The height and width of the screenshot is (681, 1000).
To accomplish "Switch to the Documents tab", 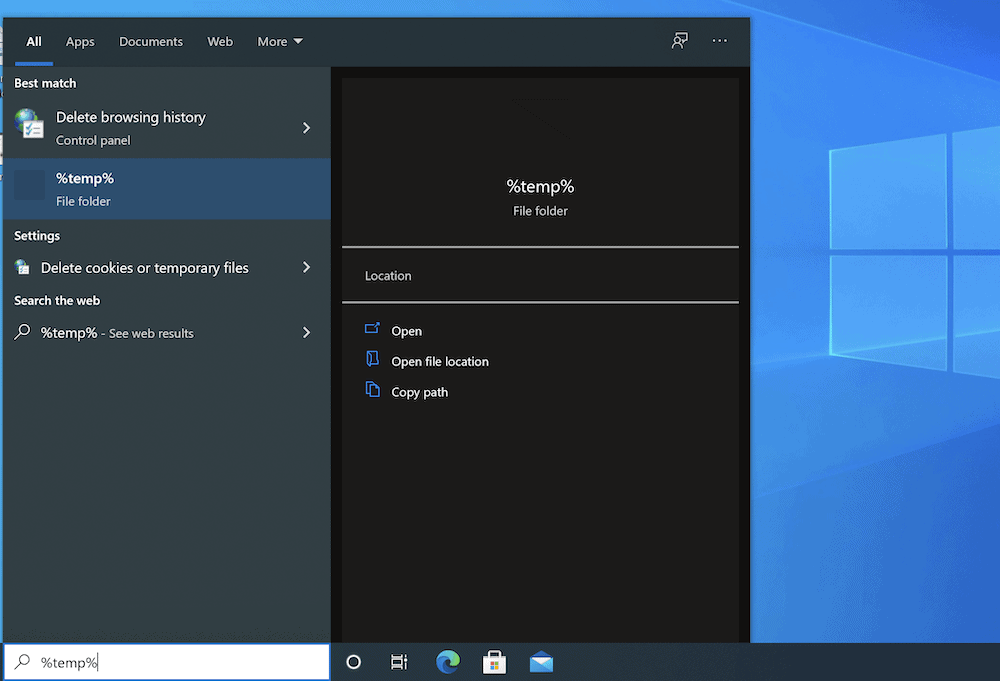I will pos(151,42).
